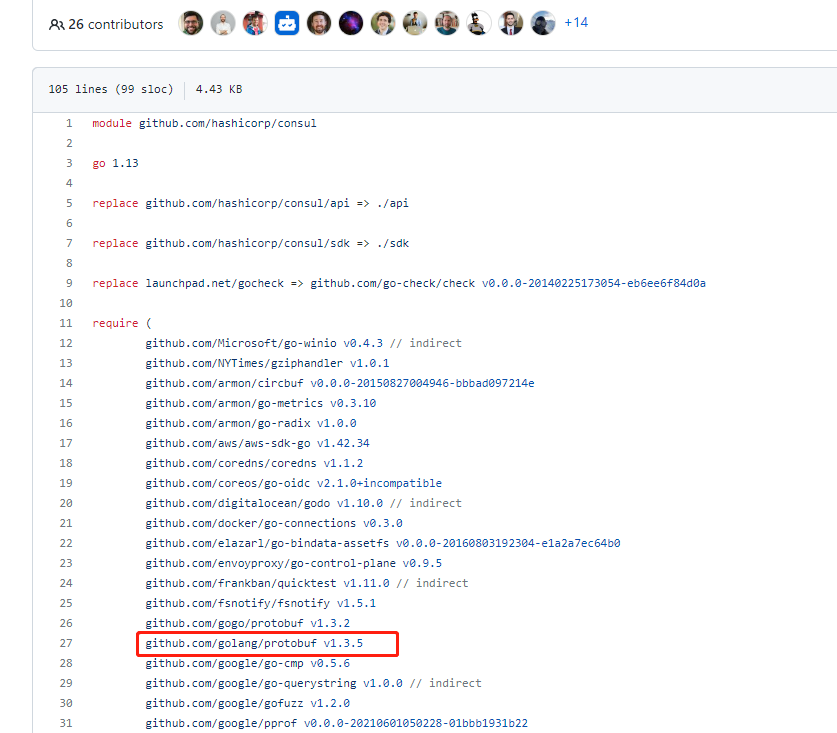Click github.com/gogo/protobuf v1.3.2 line
Image resolution: width=837 pixels, height=733 pixels.
[x=248, y=624]
